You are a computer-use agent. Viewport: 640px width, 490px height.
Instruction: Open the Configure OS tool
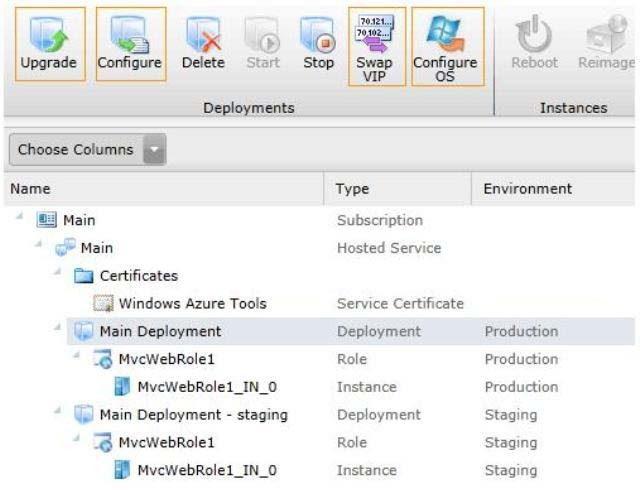447,47
